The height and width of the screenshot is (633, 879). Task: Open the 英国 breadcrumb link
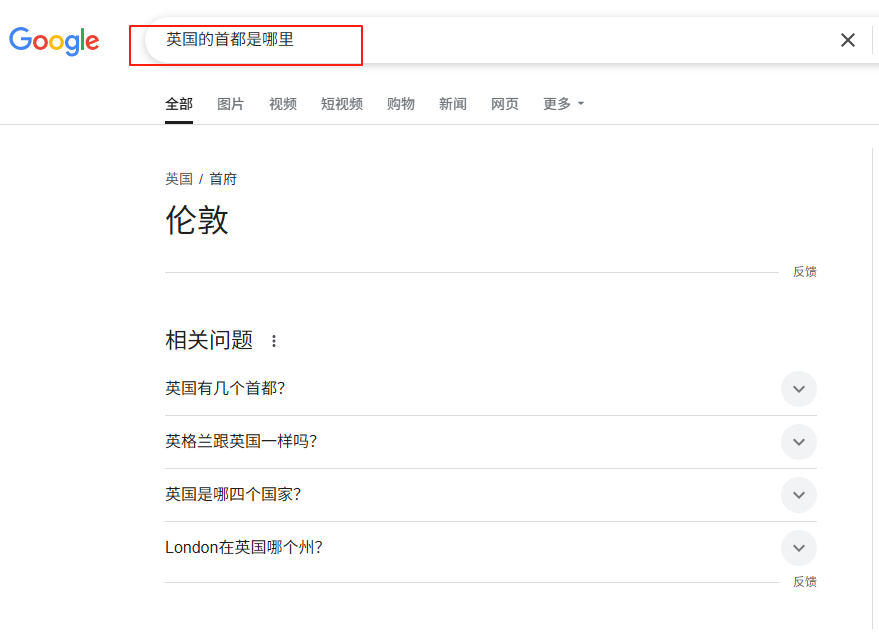(179, 178)
